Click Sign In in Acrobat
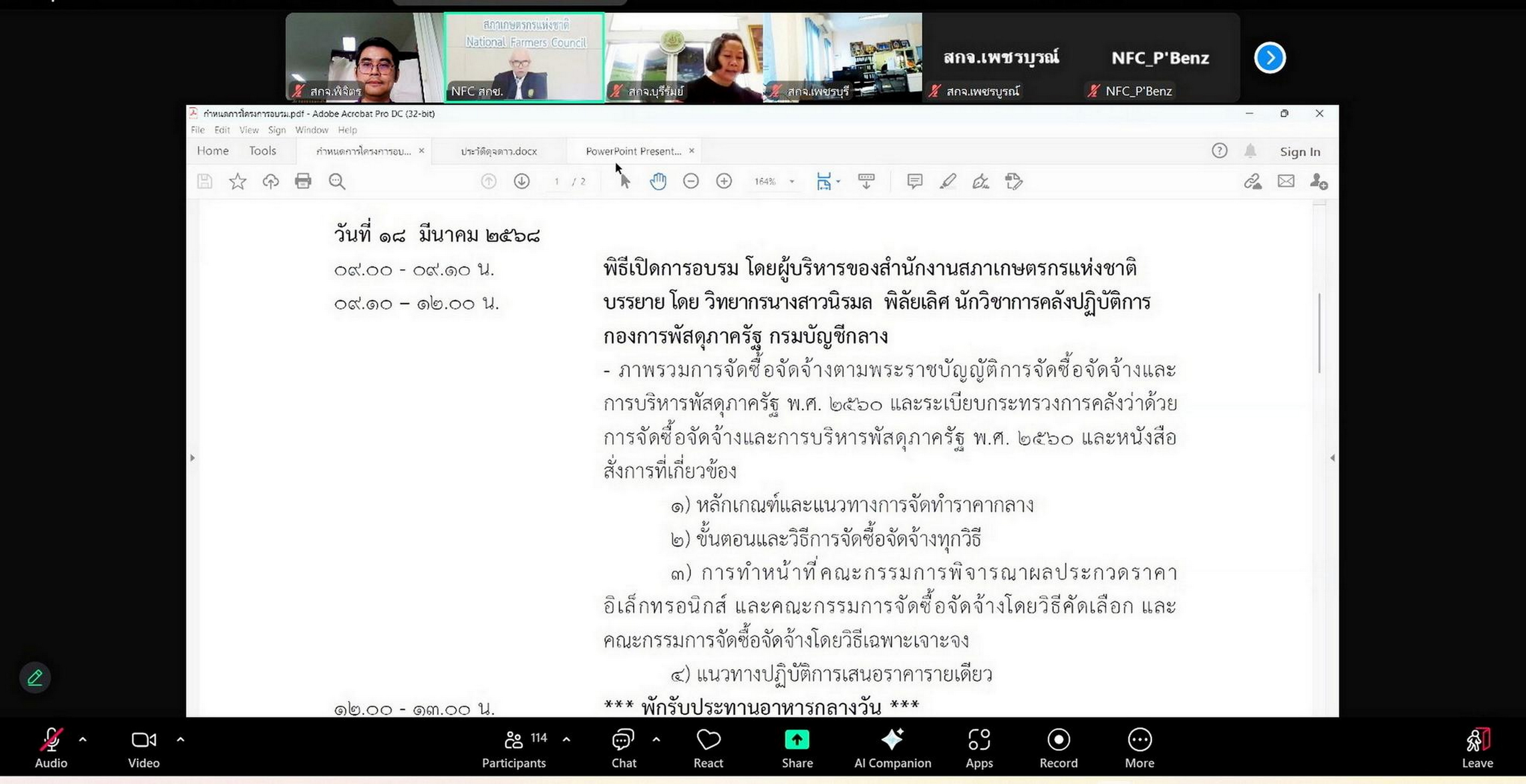The height and width of the screenshot is (784, 1526). click(1300, 151)
